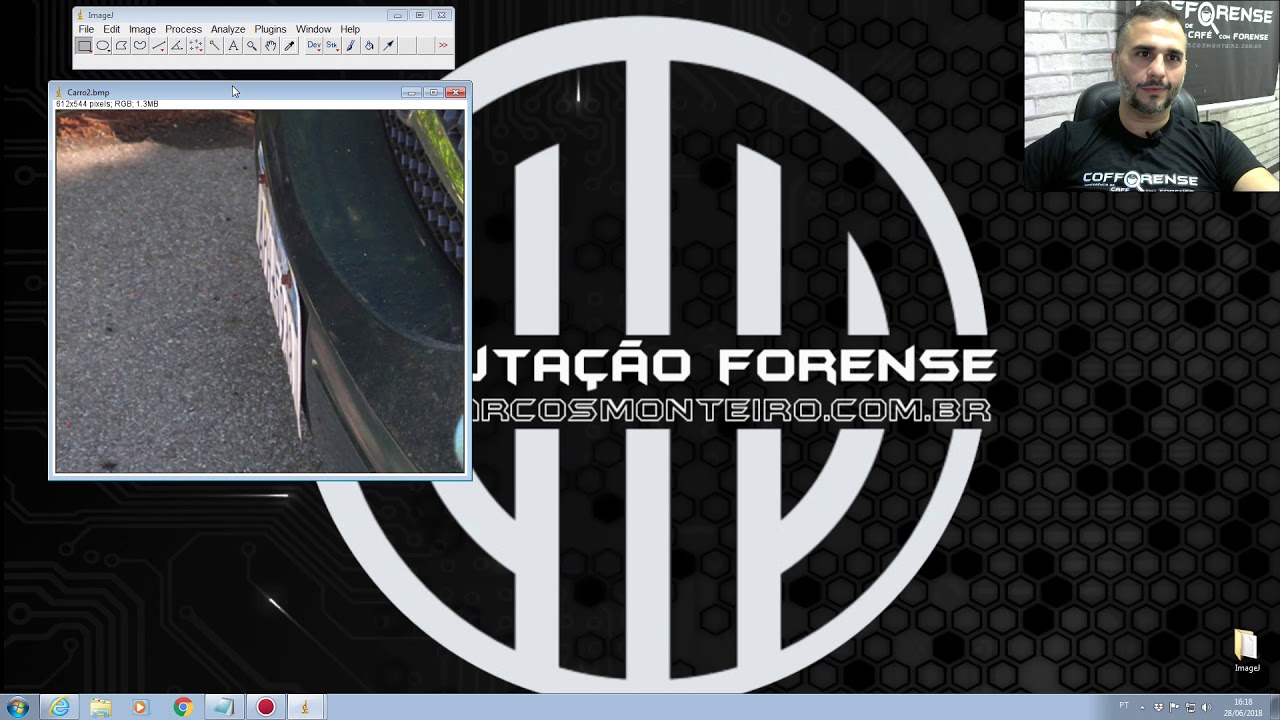Open the Windows Start menu
This screenshot has width=1280, height=720.
coord(17,707)
